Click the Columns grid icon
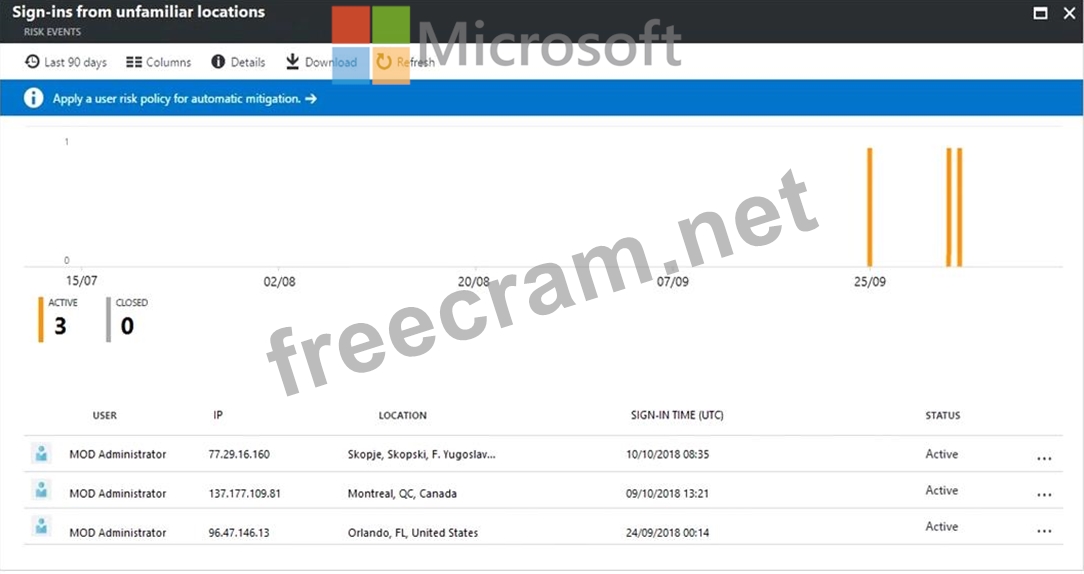1084x574 pixels. (133, 62)
